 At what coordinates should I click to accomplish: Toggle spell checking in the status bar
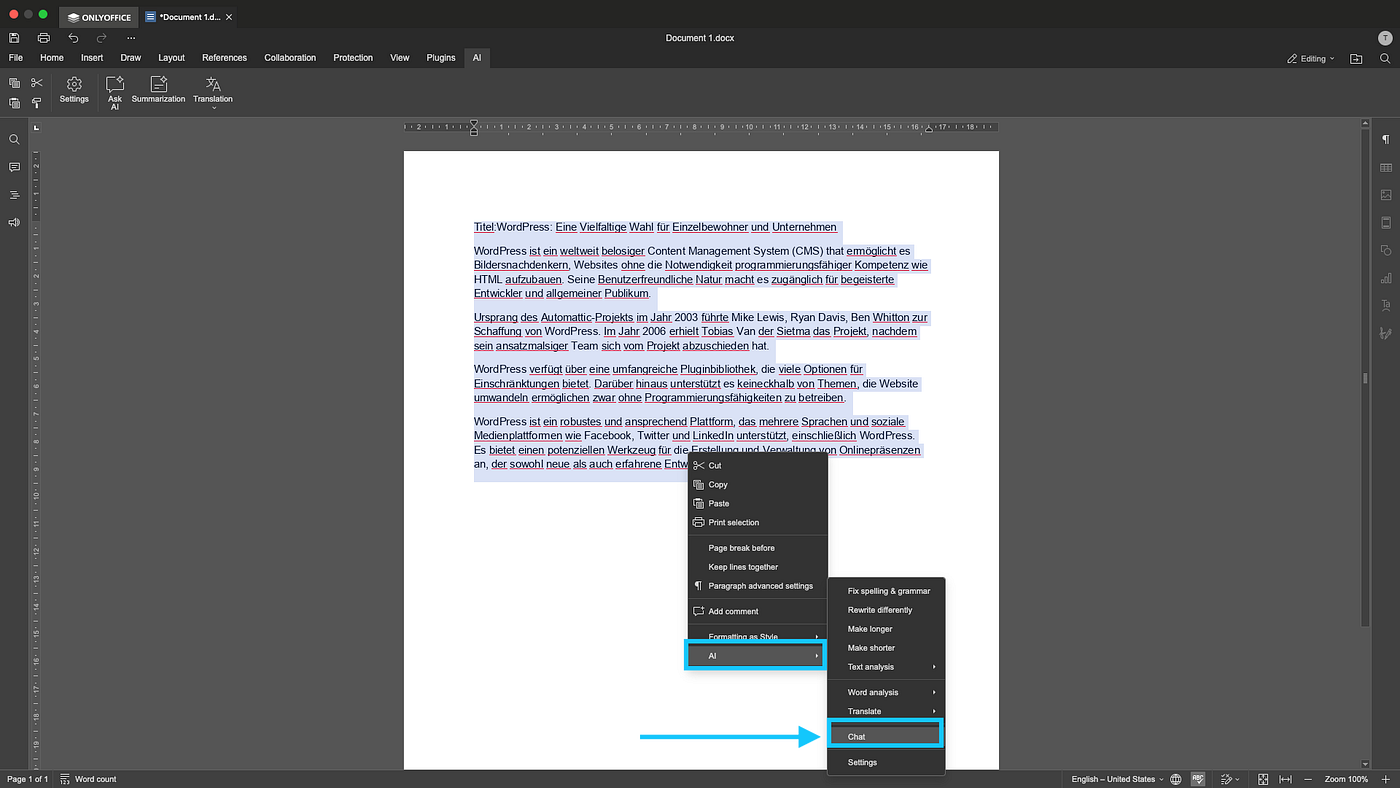(x=1199, y=779)
